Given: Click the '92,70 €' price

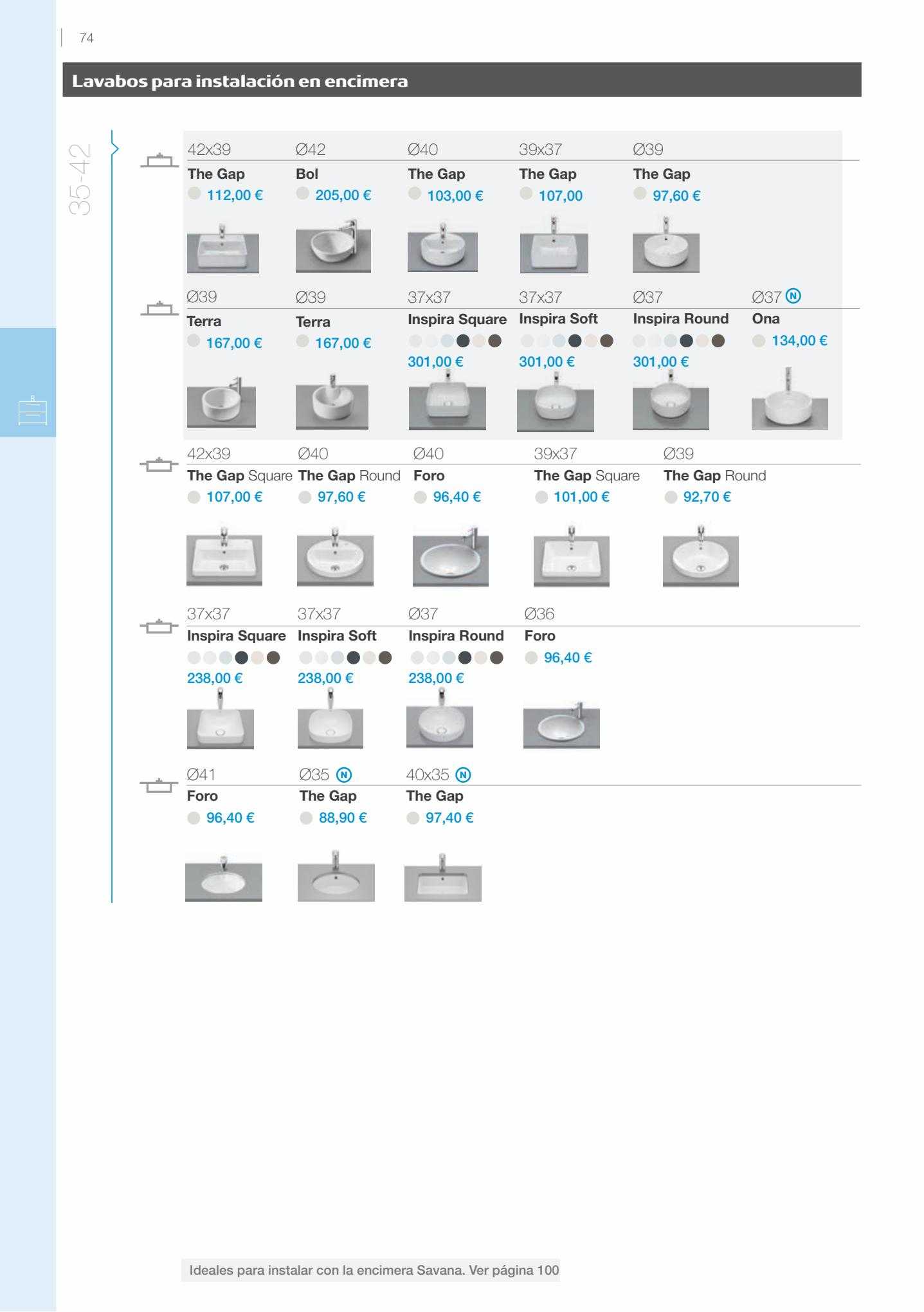Looking at the screenshot, I should [x=707, y=497].
